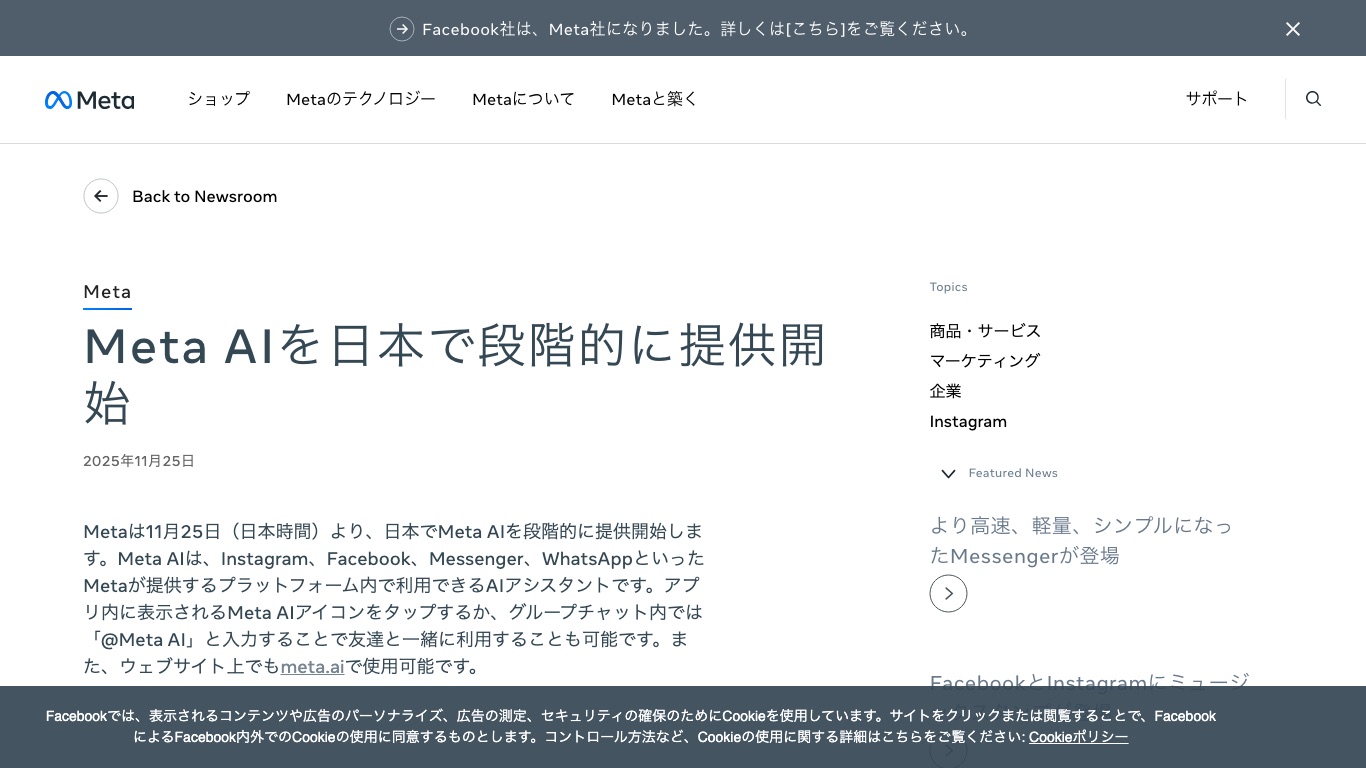Click the back arrow circle icon
Screen dimensions: 1366x768
point(101,196)
